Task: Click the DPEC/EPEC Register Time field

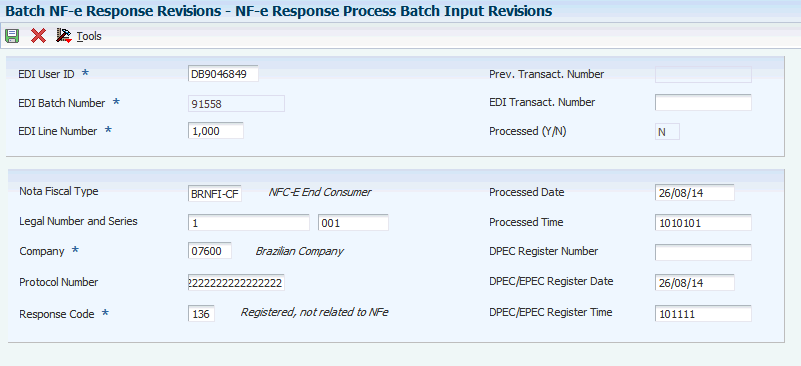Action: 703,313
